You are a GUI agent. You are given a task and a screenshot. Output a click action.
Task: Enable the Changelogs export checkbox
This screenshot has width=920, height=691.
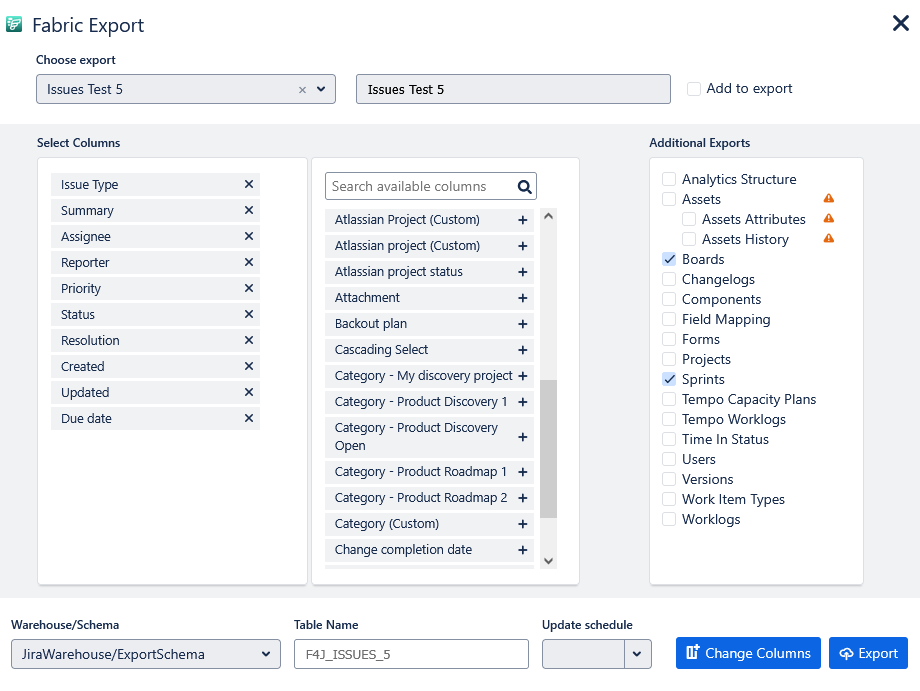pyautogui.click(x=669, y=279)
